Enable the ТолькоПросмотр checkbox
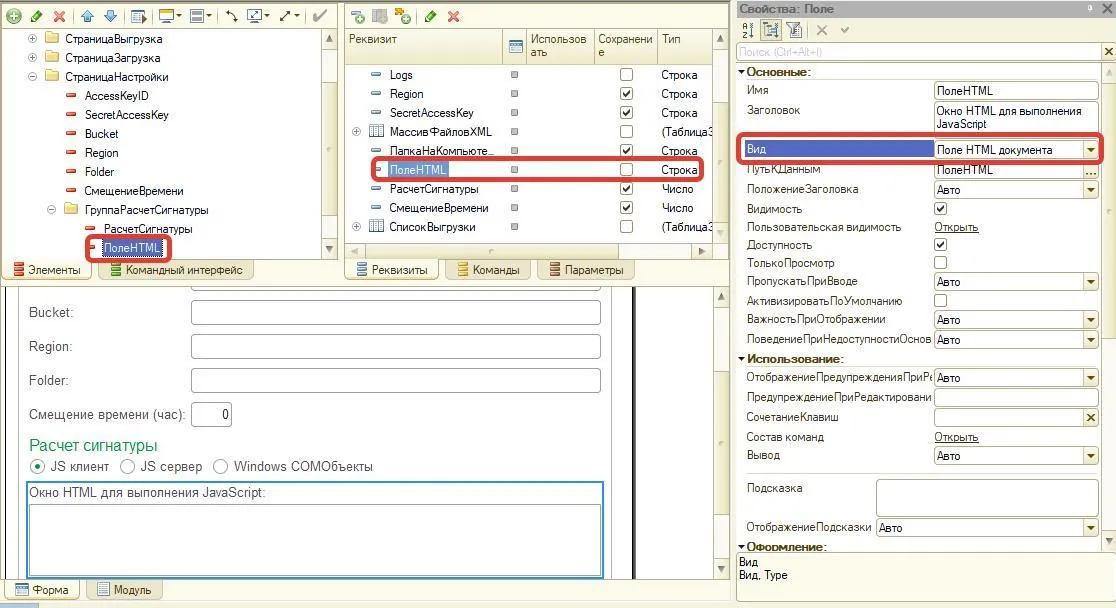 pyautogui.click(x=940, y=263)
